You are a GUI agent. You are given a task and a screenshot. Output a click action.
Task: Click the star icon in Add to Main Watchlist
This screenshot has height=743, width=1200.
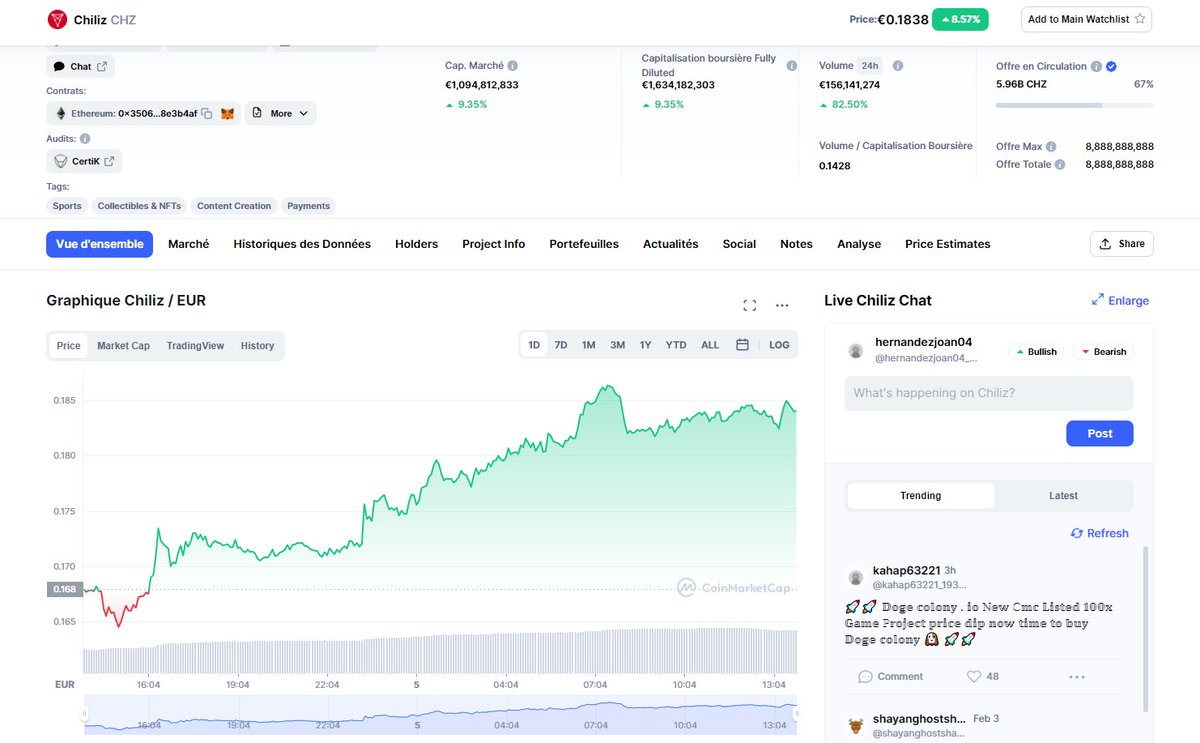pyautogui.click(x=1140, y=19)
